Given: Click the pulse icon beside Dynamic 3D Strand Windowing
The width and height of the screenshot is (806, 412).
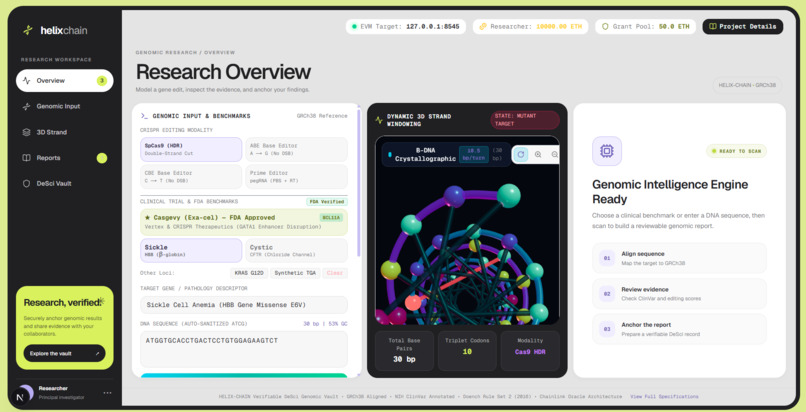Looking at the screenshot, I should 379,120.
